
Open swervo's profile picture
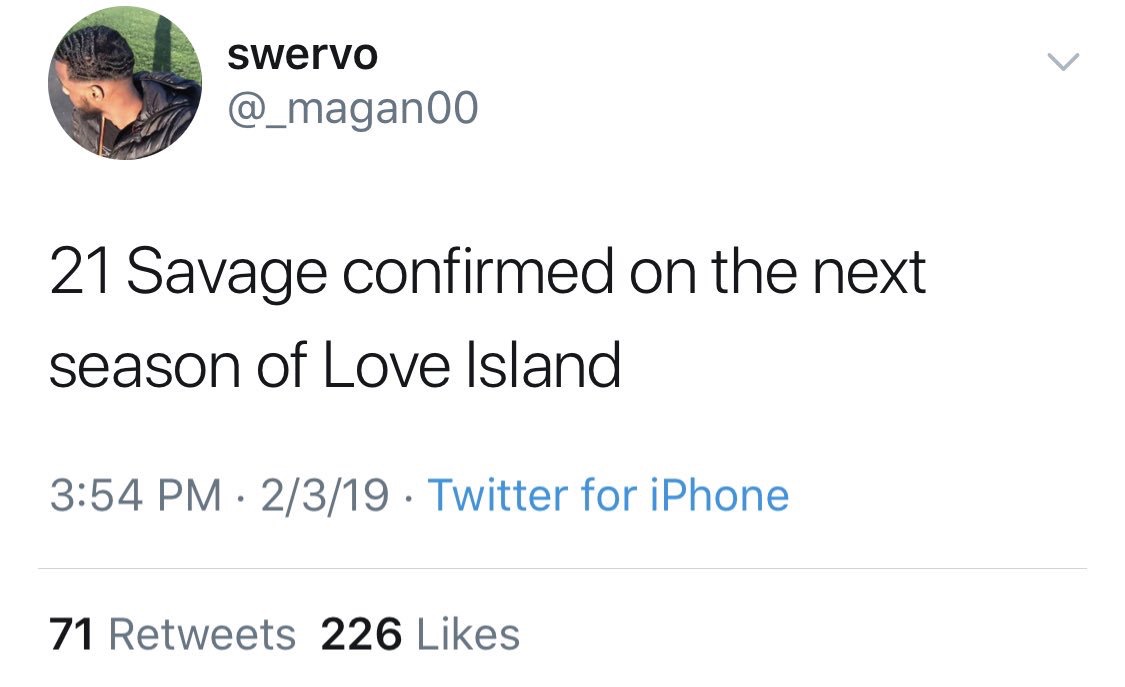coord(124,84)
